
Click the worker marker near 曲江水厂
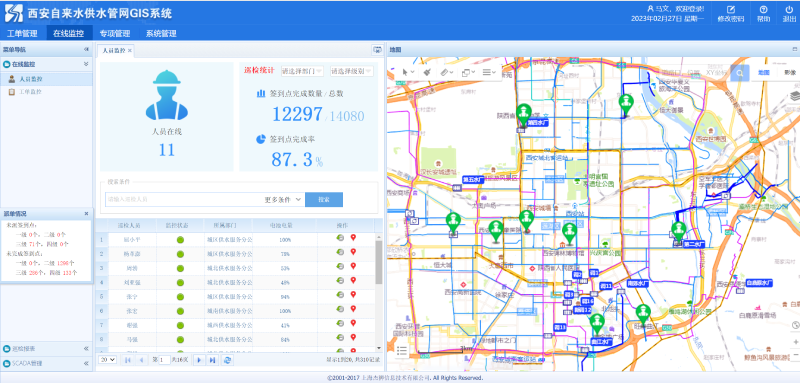[596, 323]
